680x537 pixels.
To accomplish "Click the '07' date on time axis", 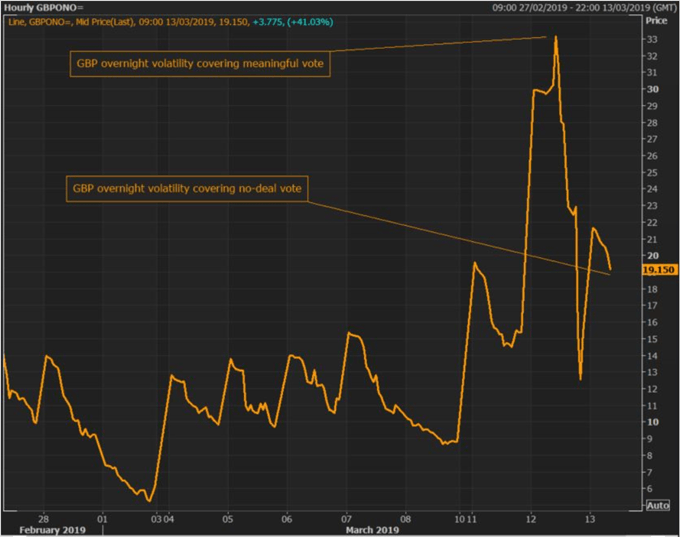I will 346,519.
